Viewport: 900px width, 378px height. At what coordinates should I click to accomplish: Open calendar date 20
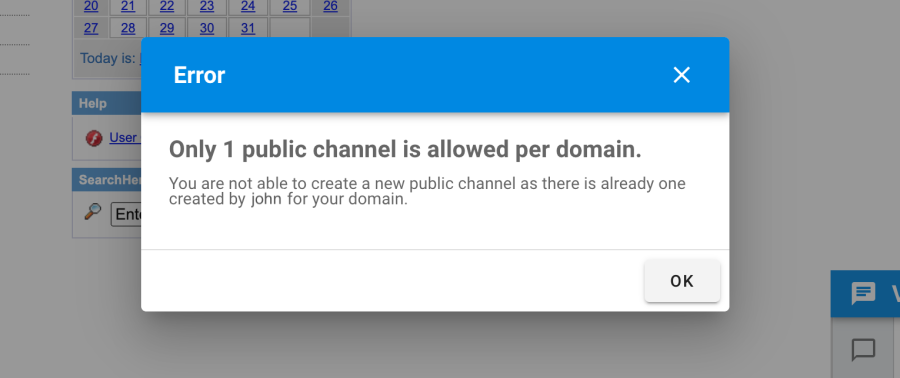91,6
